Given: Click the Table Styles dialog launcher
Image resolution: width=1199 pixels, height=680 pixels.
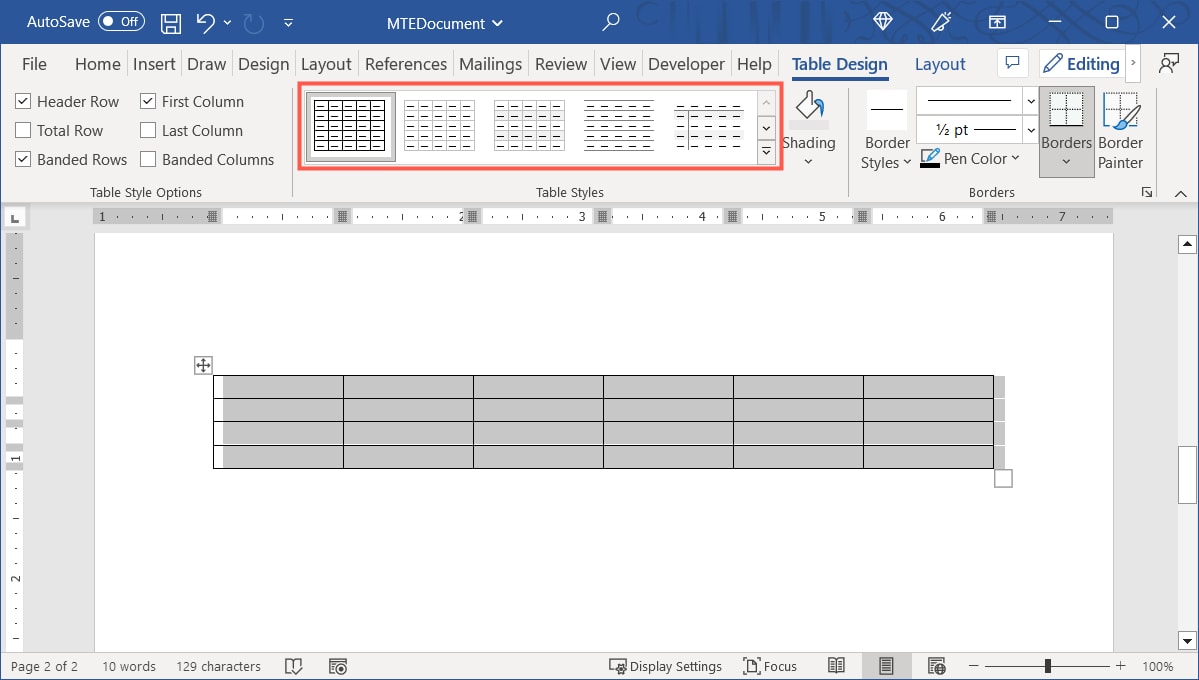Looking at the screenshot, I should tap(1146, 192).
